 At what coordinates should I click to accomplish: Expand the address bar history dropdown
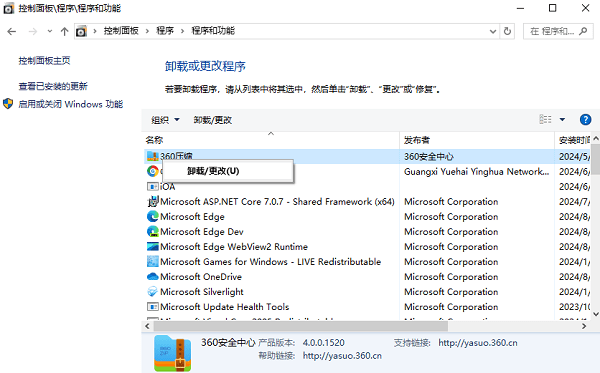pos(493,31)
